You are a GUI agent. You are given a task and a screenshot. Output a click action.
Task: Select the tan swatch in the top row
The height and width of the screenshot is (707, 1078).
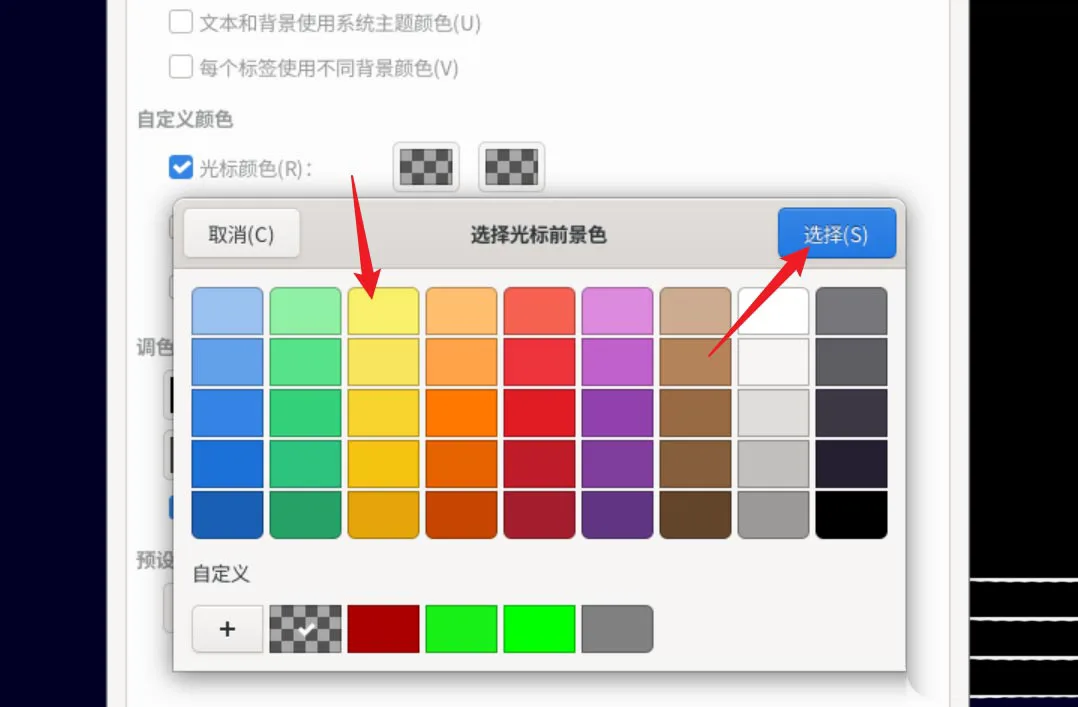click(x=695, y=310)
